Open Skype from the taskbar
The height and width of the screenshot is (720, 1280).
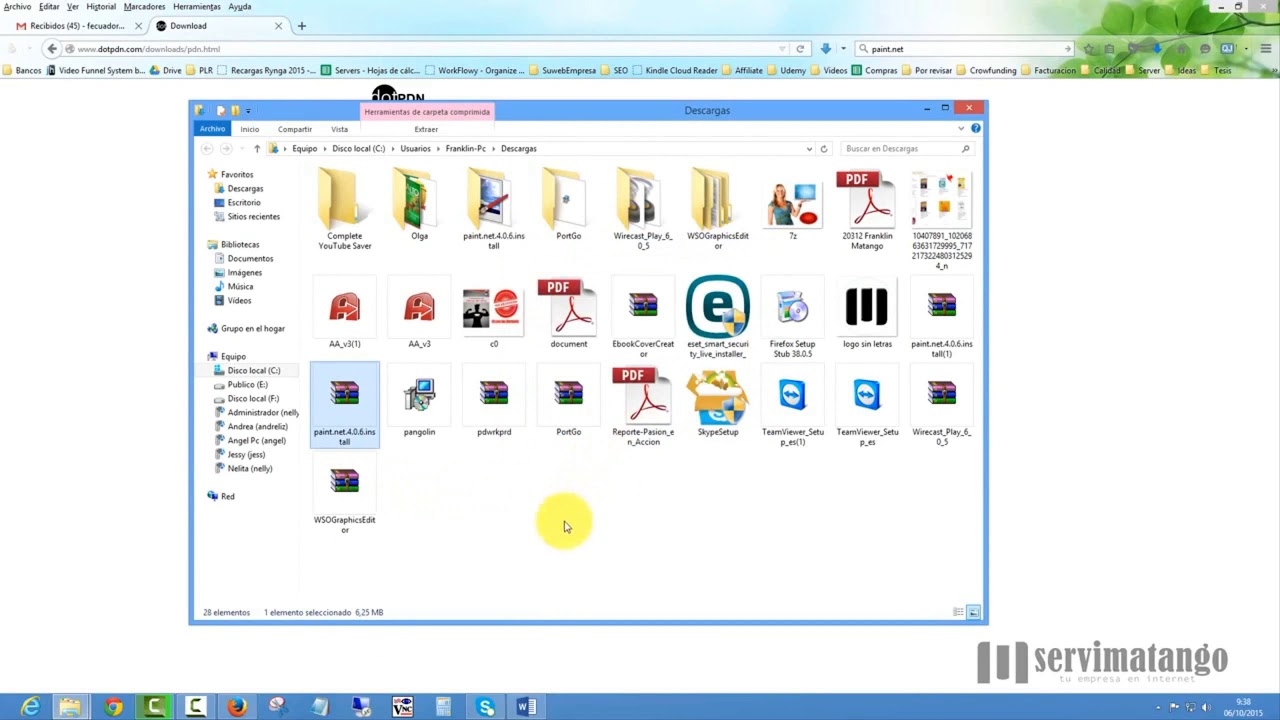pos(485,707)
